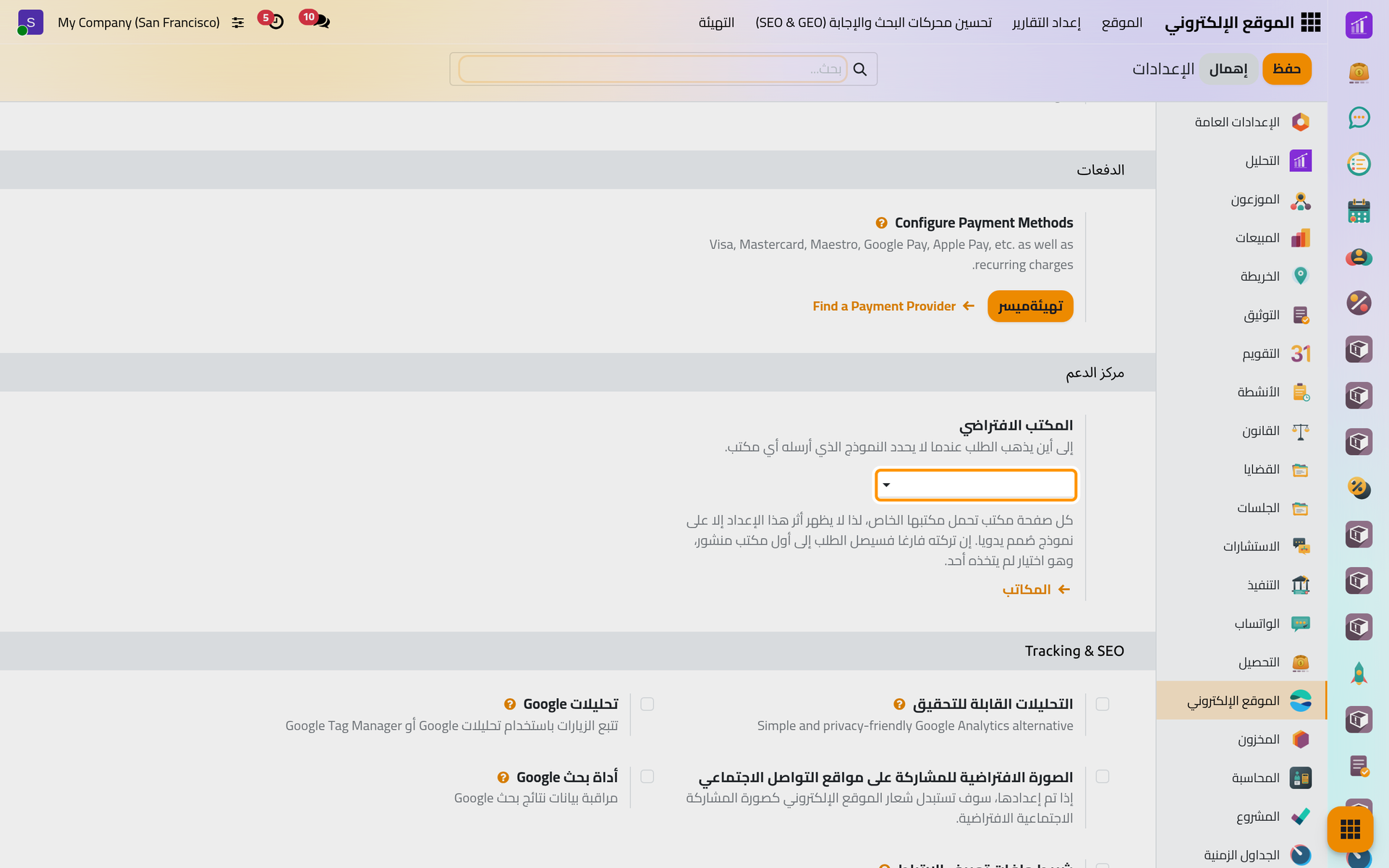Click the search magnifier icon
Image resolution: width=1389 pixels, height=868 pixels.
pos(860,69)
